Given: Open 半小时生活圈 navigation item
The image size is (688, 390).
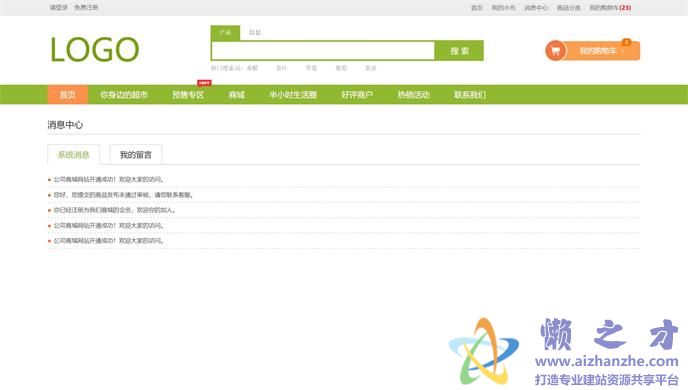Looking at the screenshot, I should (x=293, y=95).
